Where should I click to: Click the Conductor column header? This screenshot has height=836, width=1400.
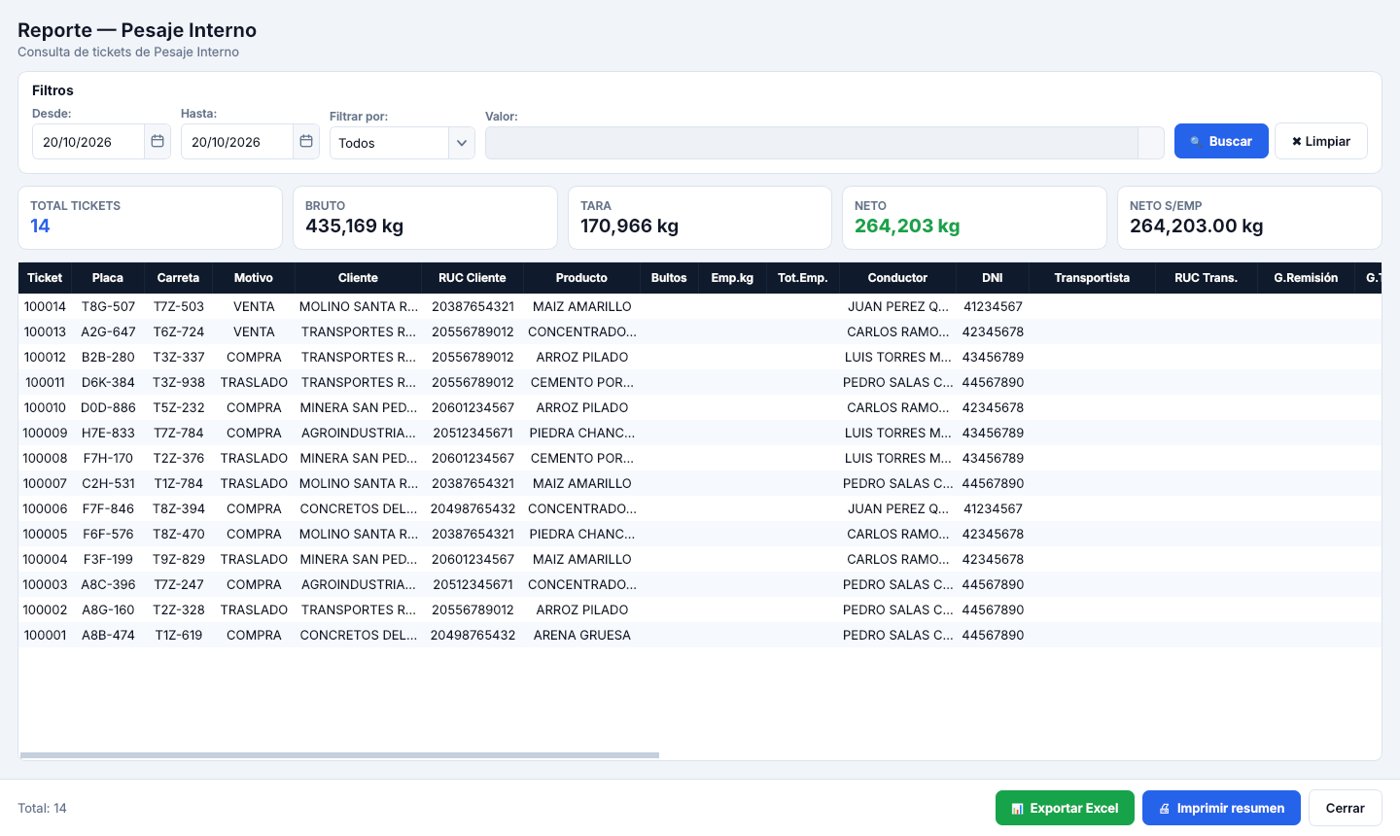898,278
